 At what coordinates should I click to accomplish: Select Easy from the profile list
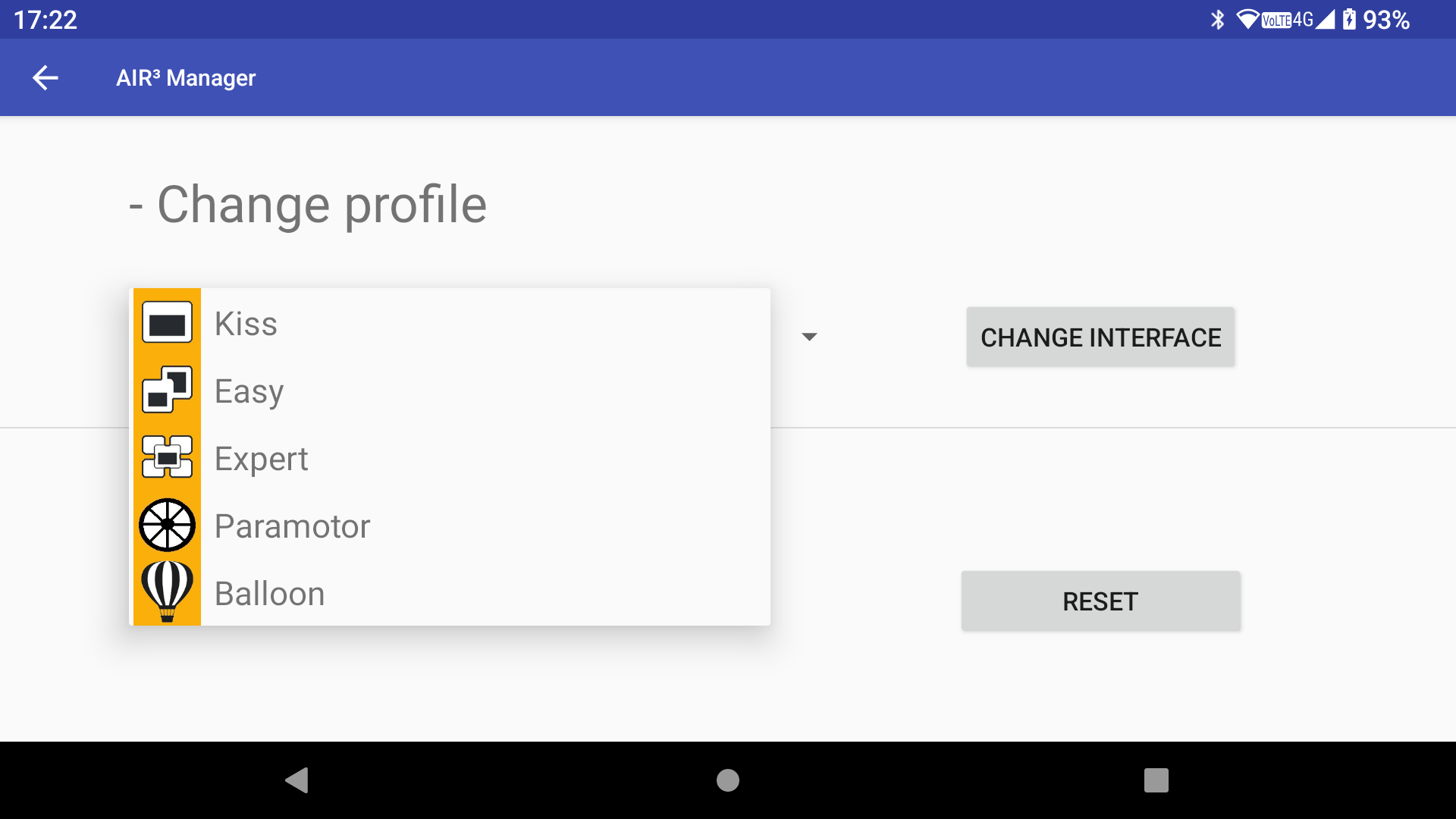(x=452, y=391)
